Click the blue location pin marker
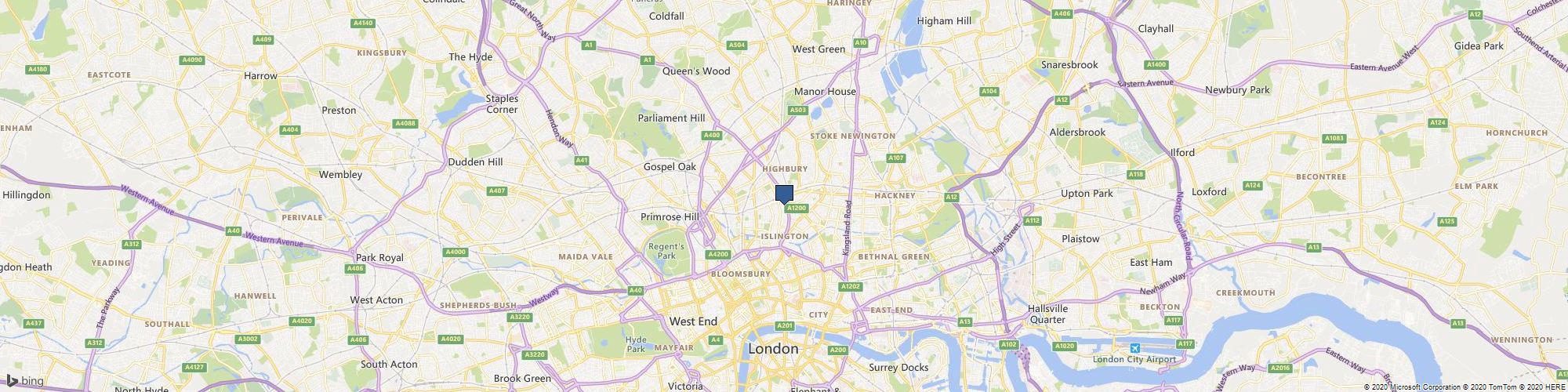 click(x=784, y=194)
